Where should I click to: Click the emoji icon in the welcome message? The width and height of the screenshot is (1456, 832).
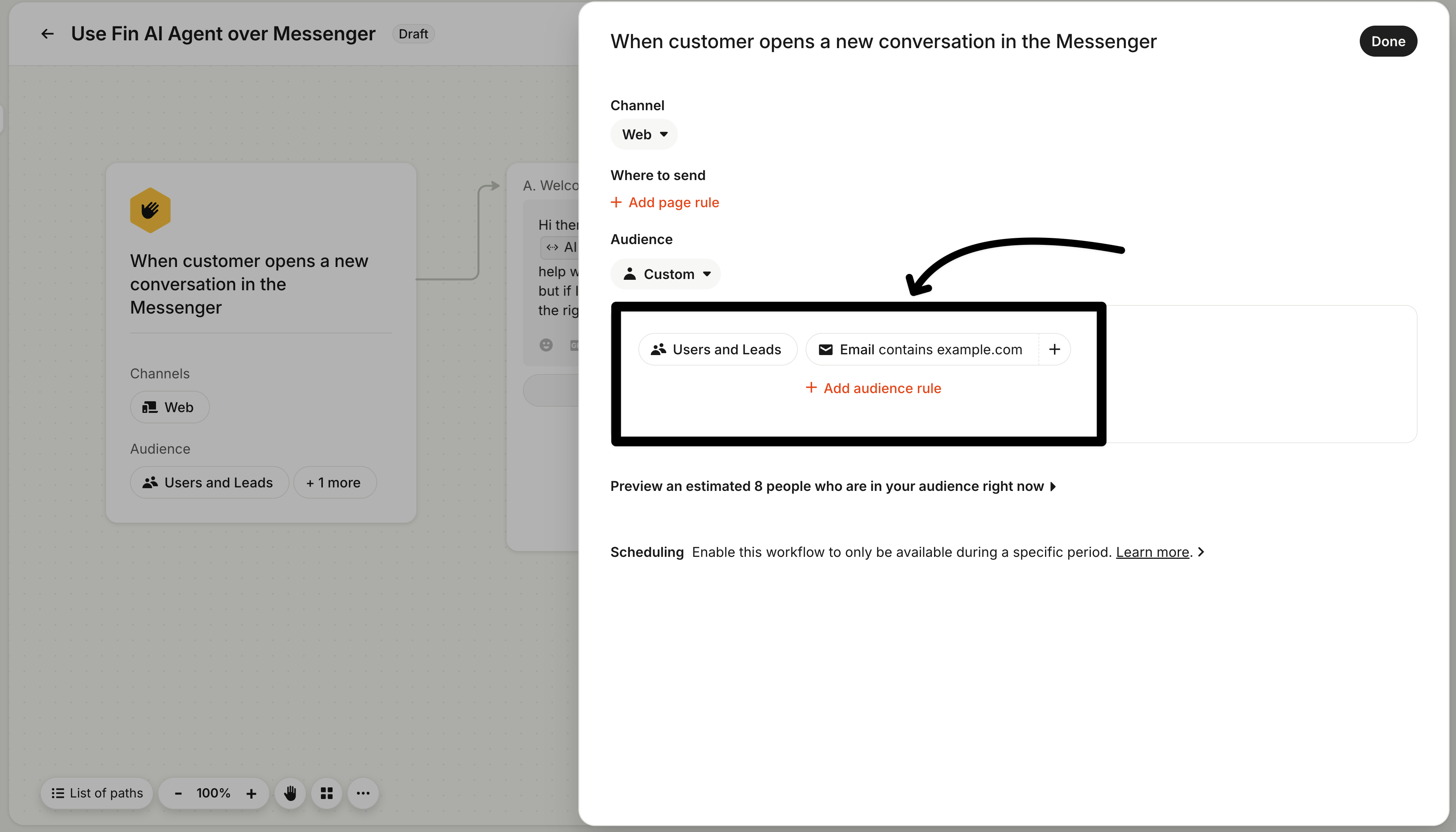click(546, 345)
